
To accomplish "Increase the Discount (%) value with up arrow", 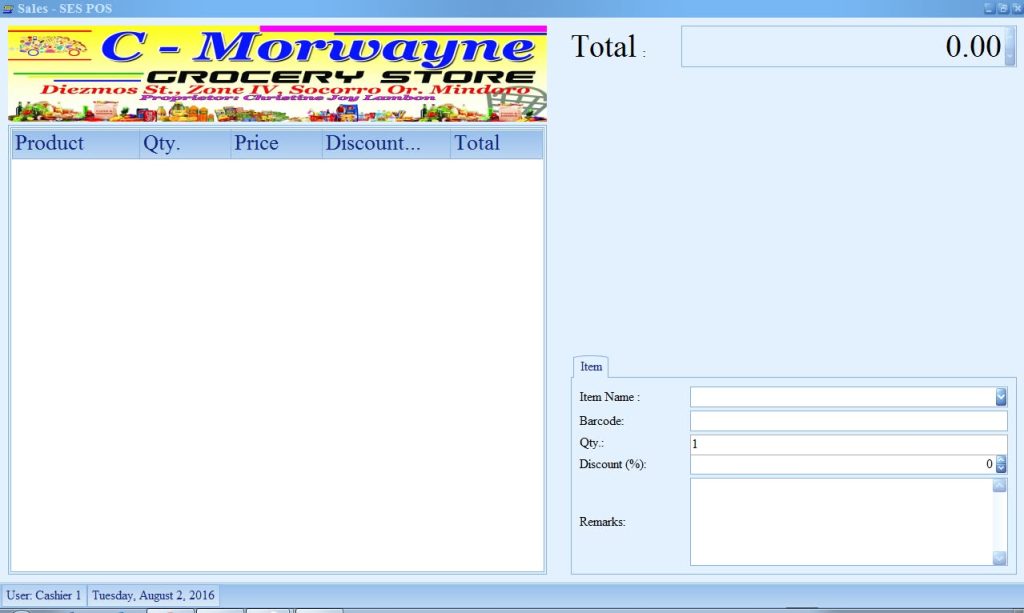I will coord(1001,460).
